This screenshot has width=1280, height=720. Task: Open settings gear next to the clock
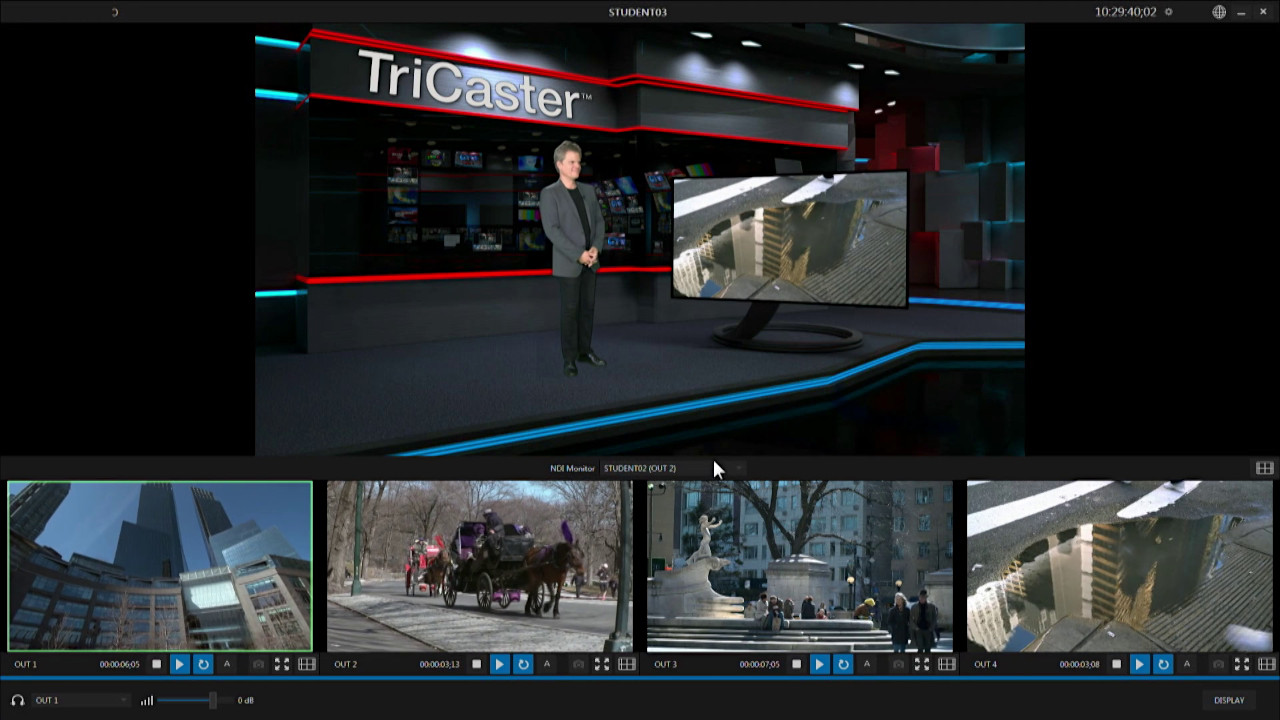coord(1168,12)
